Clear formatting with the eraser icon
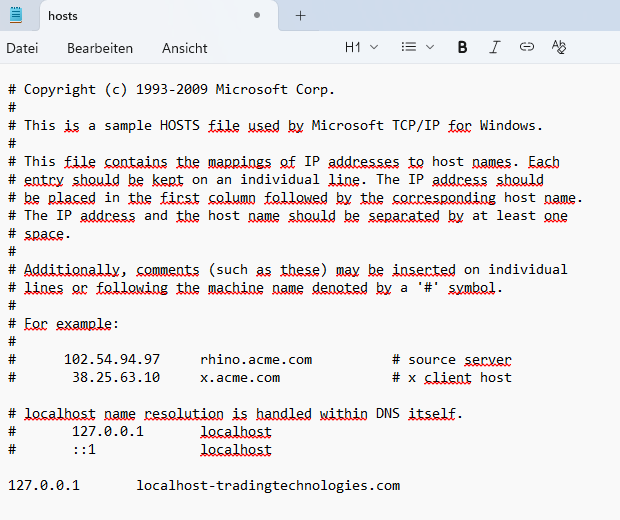The image size is (620, 520). click(x=559, y=47)
